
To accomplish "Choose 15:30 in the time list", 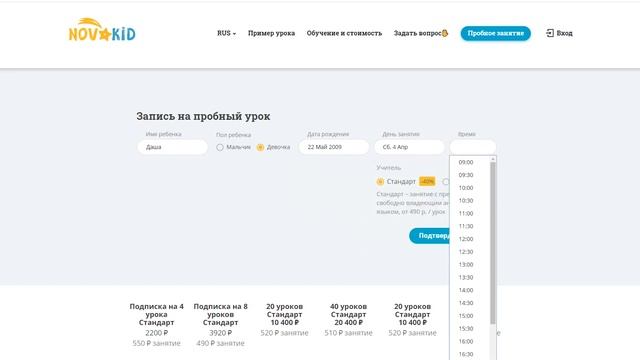I will [x=466, y=329].
